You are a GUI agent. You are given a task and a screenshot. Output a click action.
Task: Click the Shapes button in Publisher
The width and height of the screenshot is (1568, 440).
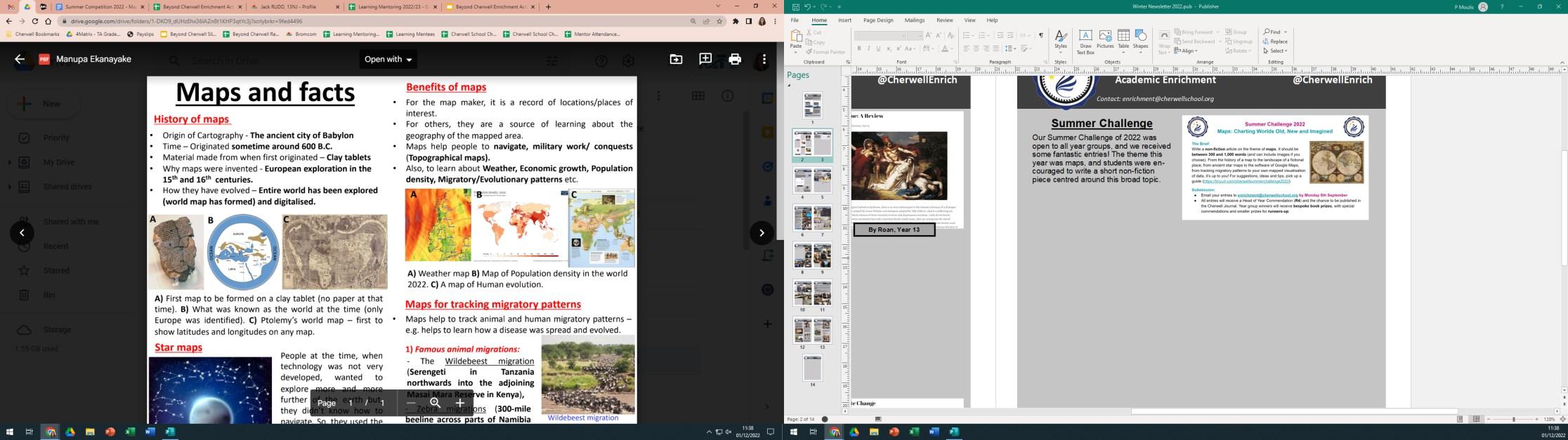pos(1140,41)
